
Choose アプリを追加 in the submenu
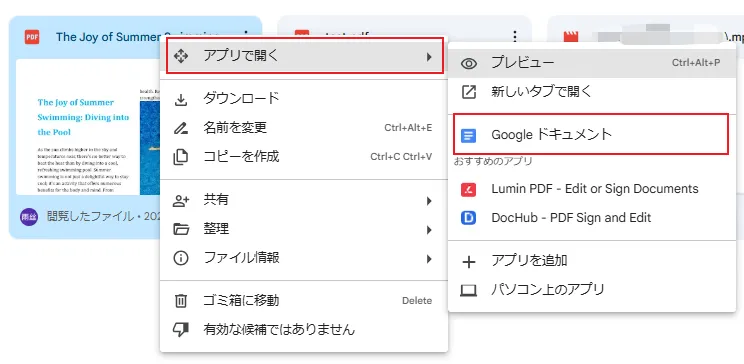click(x=592, y=261)
